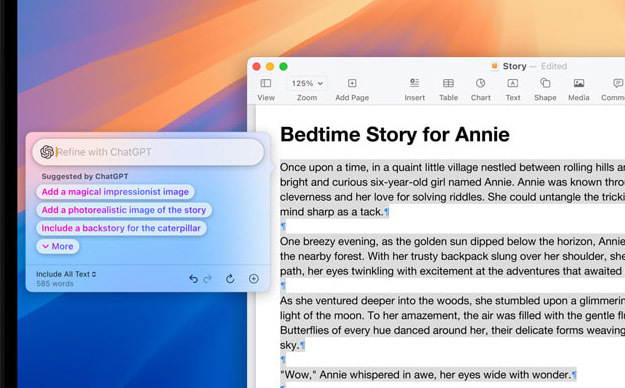The image size is (625, 388).
Task: Click the Story document title
Action: (514, 66)
